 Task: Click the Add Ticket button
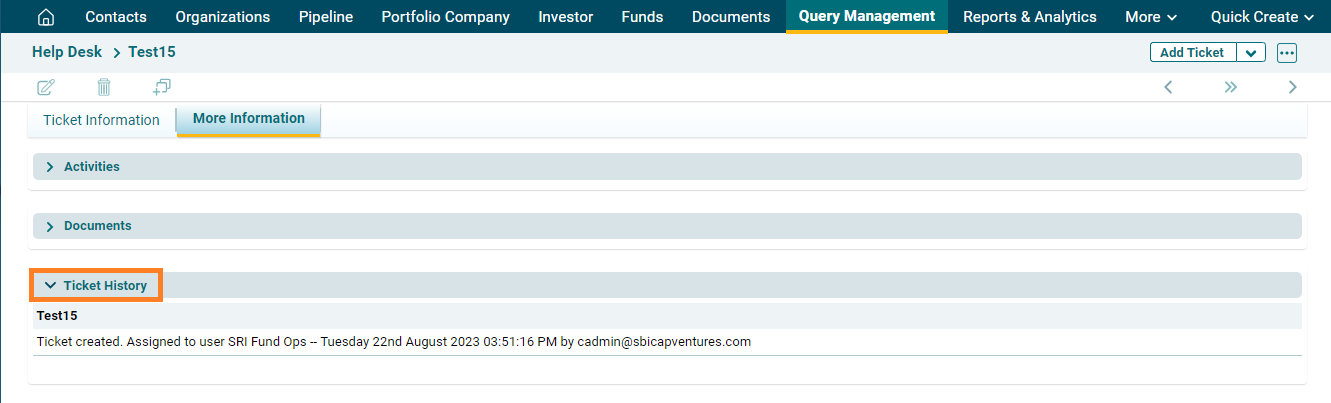click(1192, 53)
